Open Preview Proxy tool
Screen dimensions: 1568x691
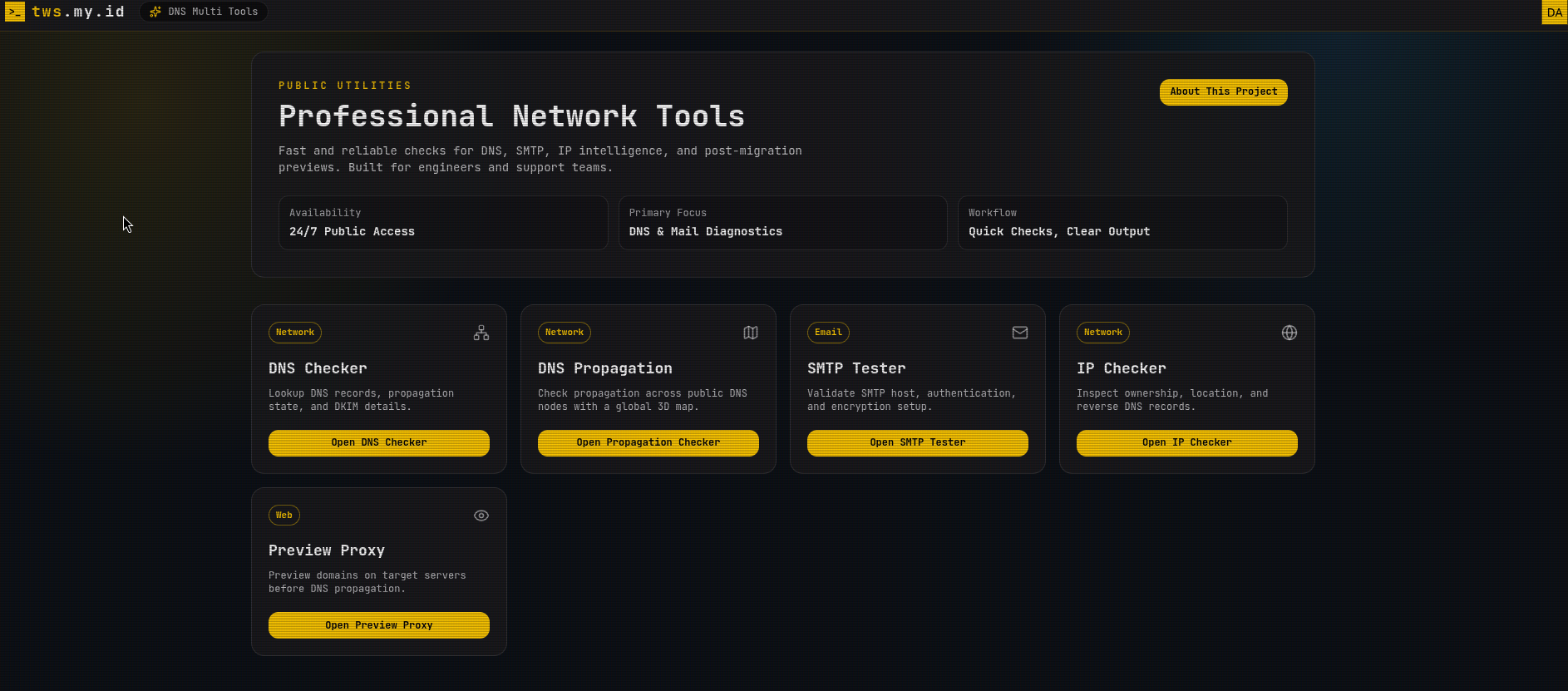[379, 625]
